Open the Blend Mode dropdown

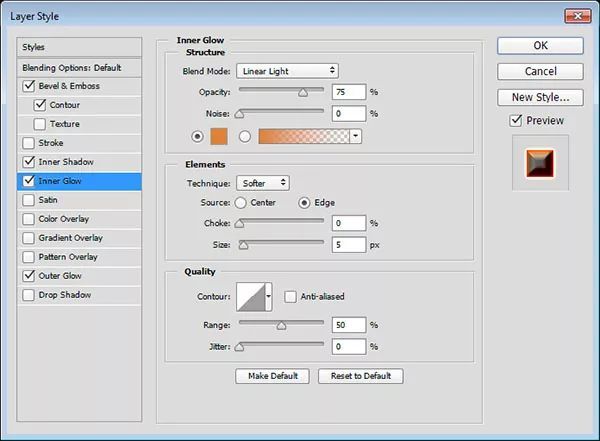287,71
